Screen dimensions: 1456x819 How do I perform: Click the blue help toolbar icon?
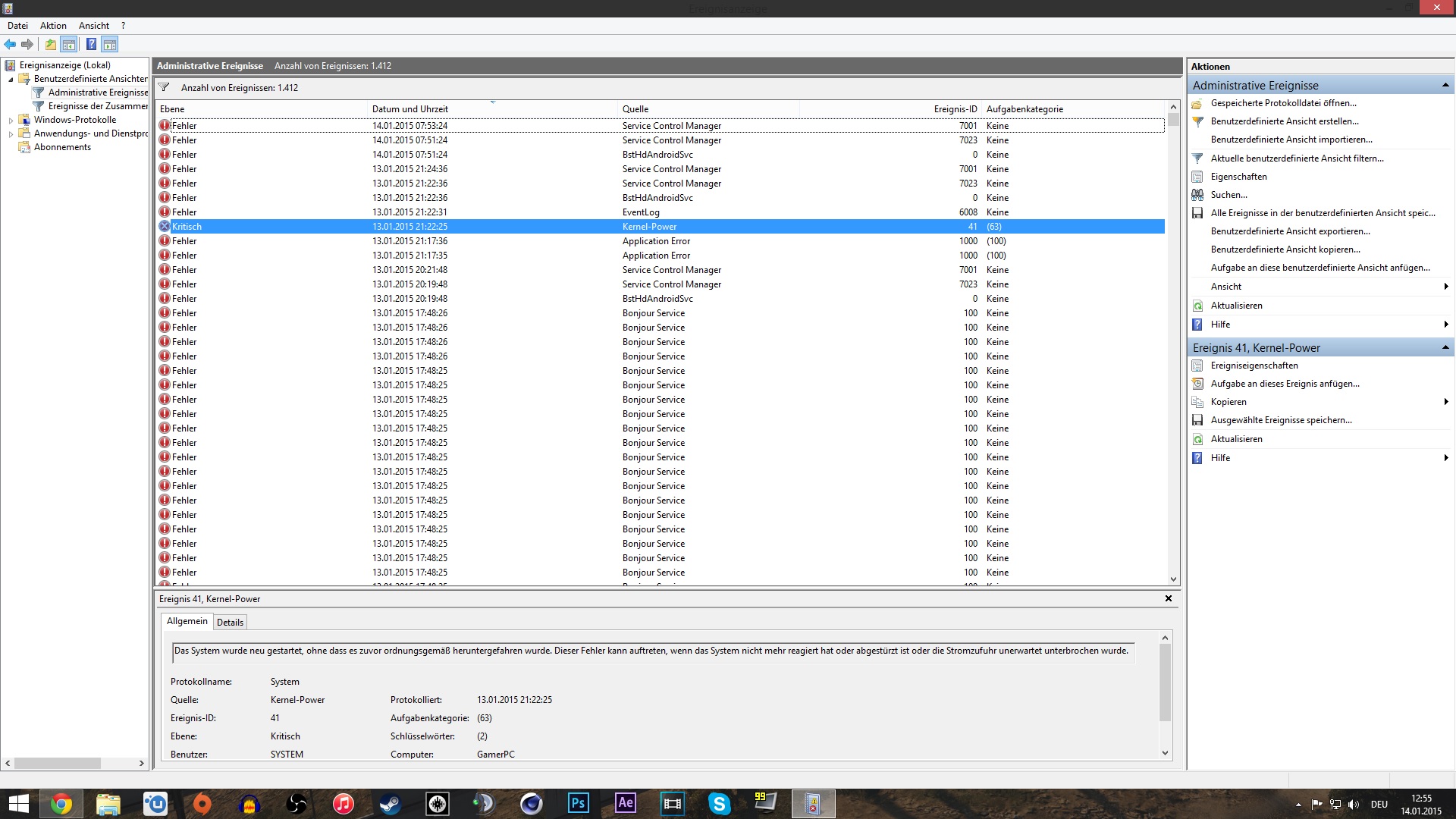[91, 45]
